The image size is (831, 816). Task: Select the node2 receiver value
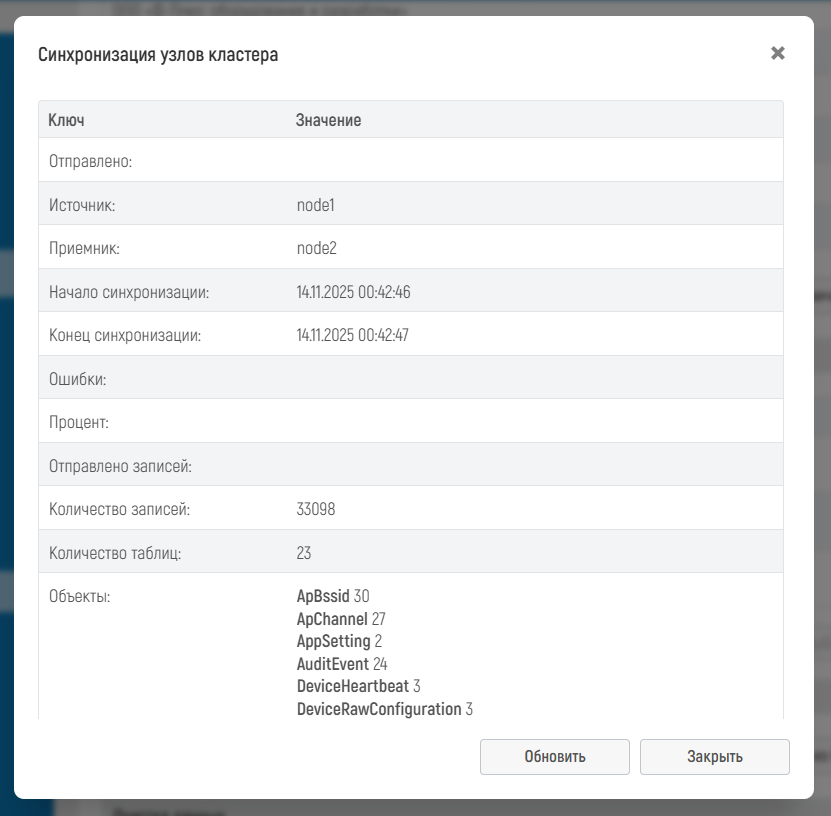pyautogui.click(x=316, y=248)
